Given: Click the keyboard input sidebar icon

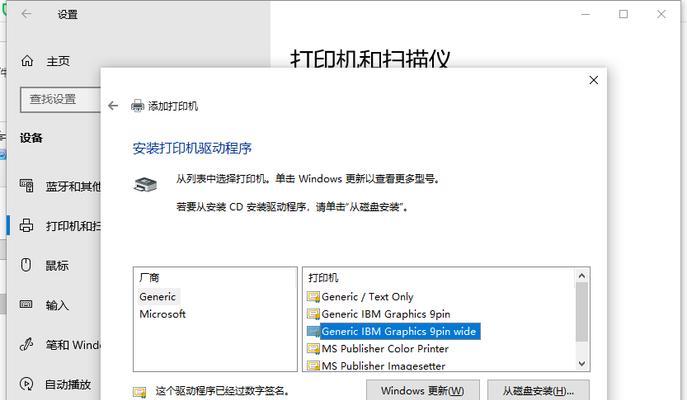Looking at the screenshot, I should (26, 304).
